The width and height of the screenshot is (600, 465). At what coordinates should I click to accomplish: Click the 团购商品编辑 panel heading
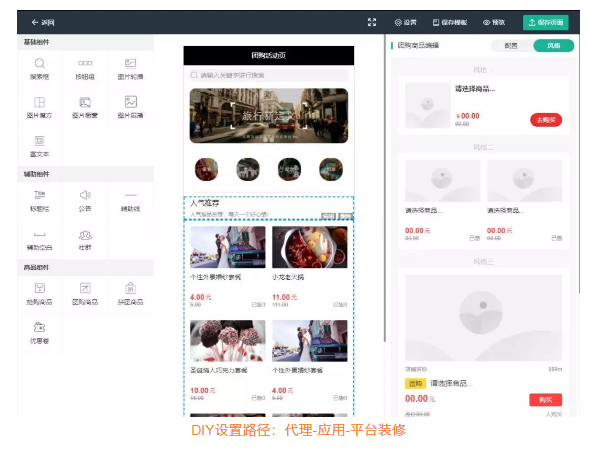pos(418,46)
